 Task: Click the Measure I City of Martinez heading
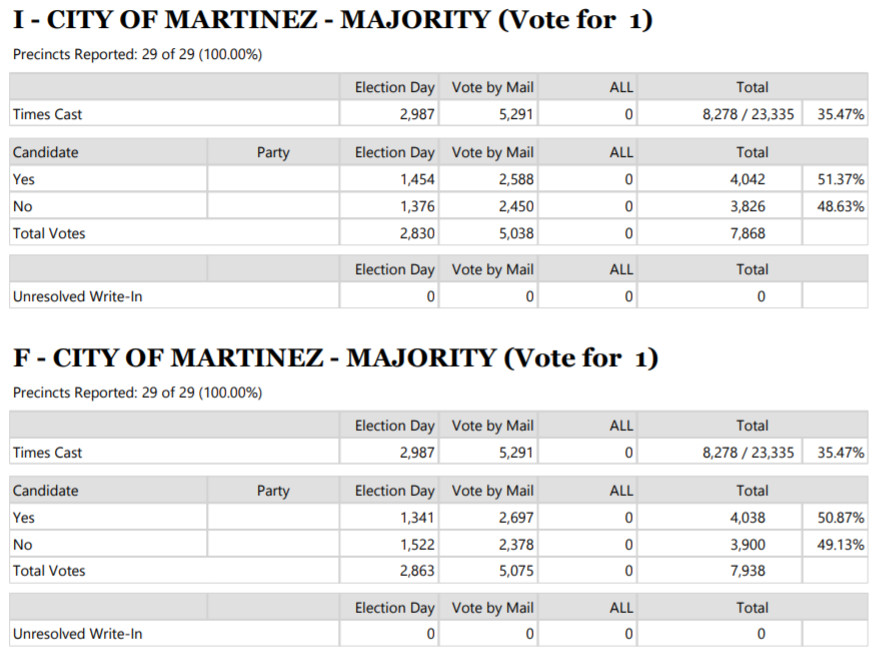[x=333, y=20]
